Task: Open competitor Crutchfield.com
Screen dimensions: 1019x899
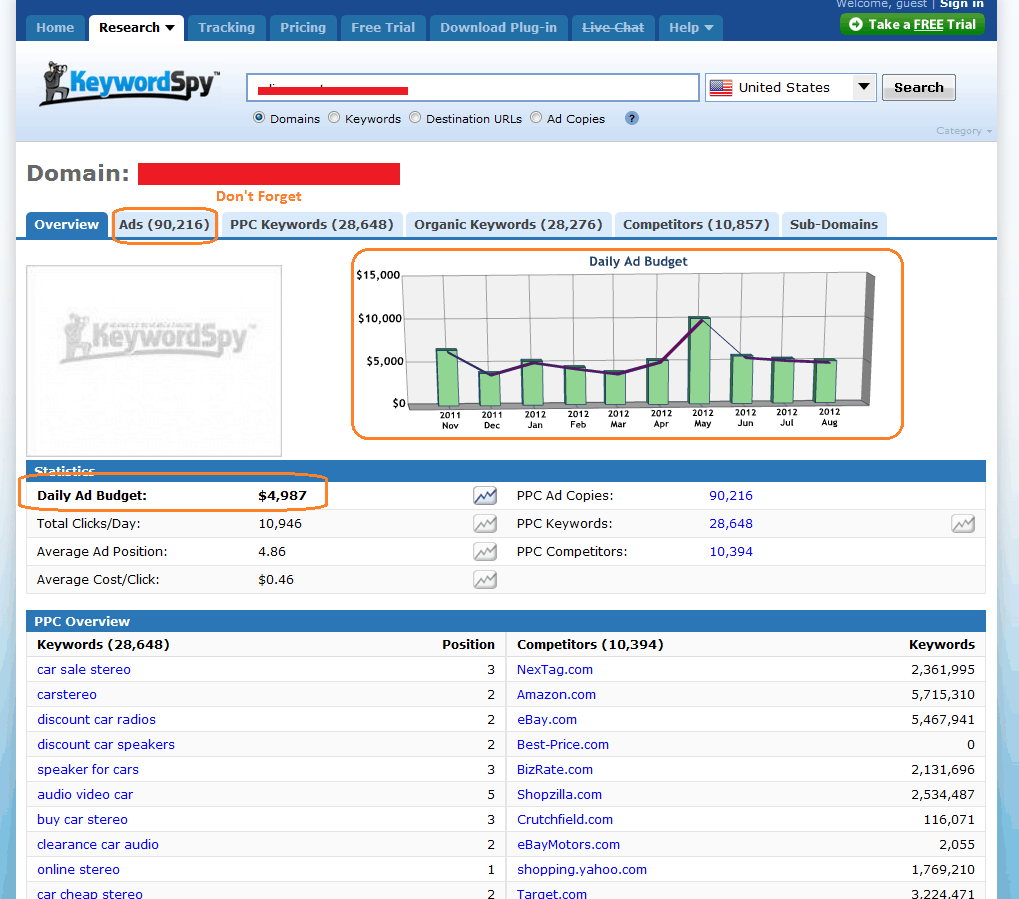Action: pos(565,820)
